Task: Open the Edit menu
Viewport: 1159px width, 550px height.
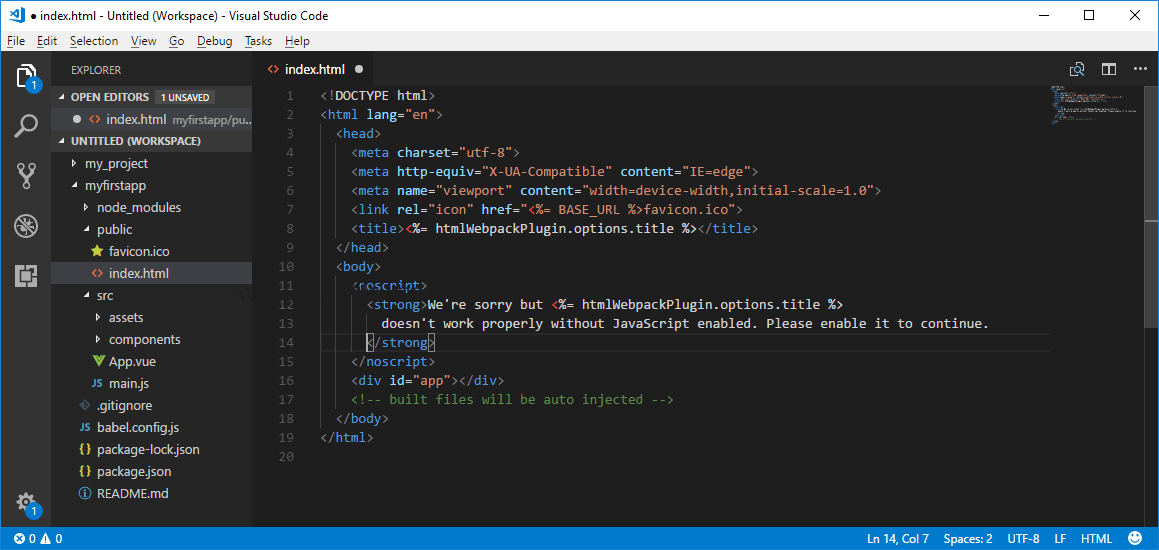Action: pos(47,41)
